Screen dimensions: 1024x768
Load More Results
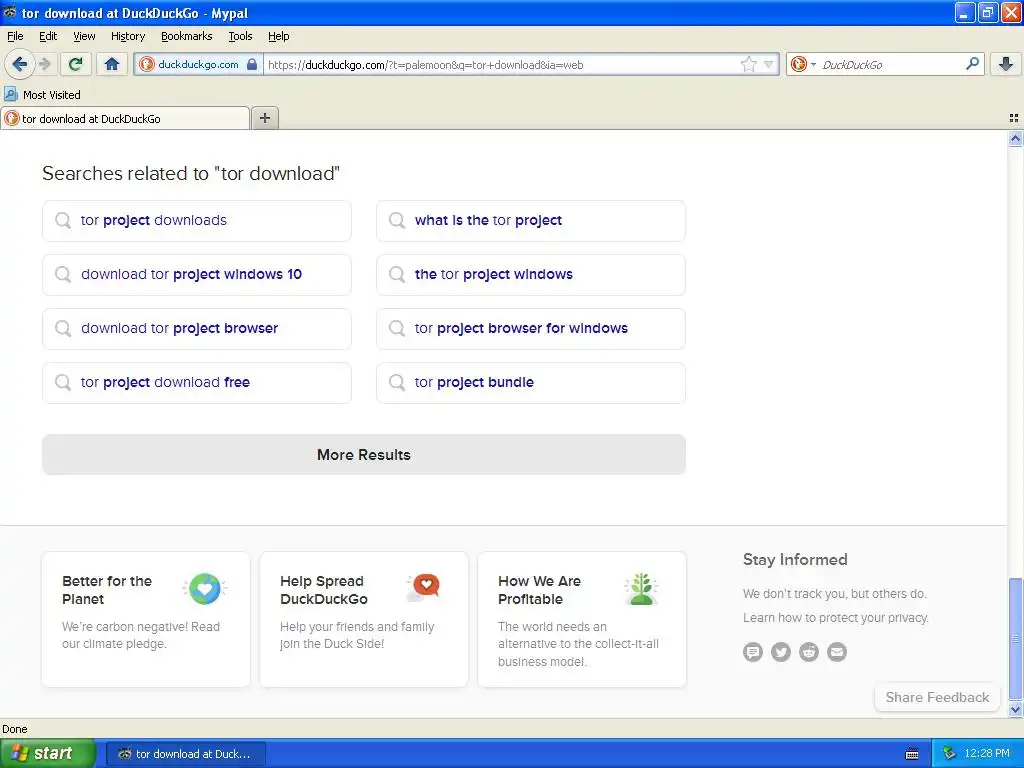(364, 455)
